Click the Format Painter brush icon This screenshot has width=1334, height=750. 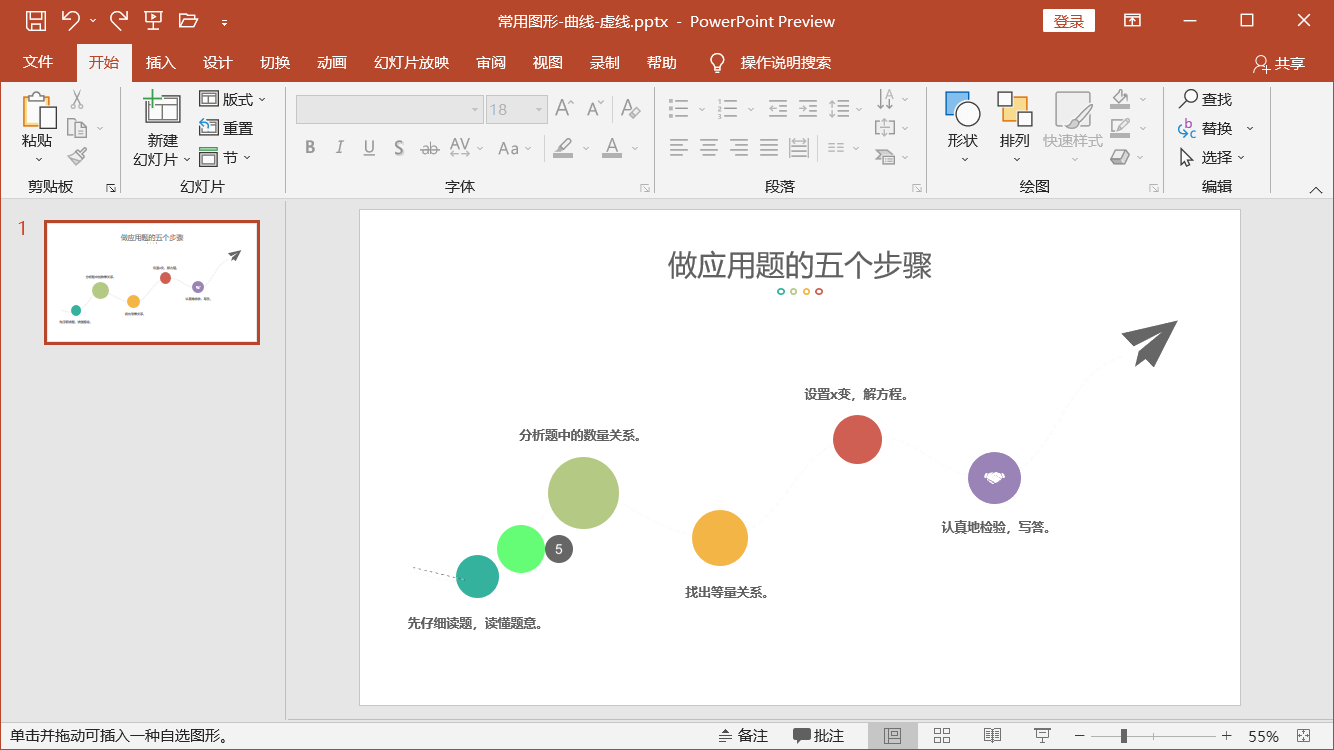(77, 156)
